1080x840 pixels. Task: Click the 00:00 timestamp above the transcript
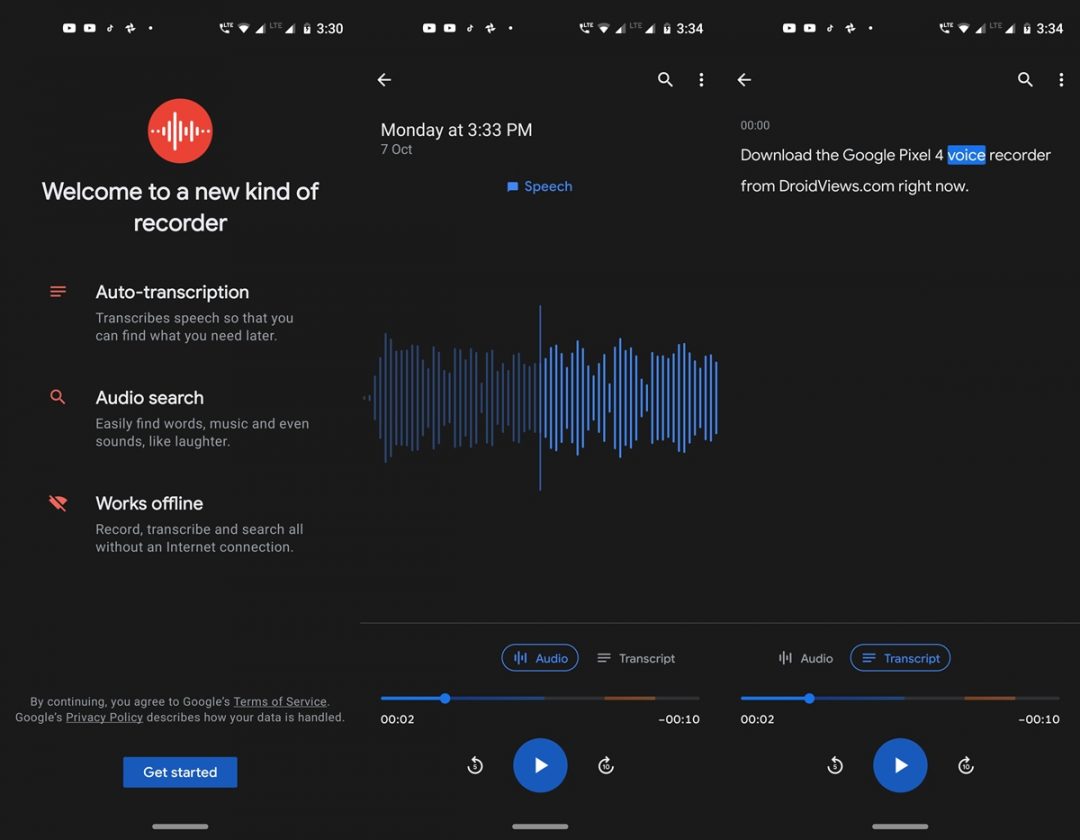pyautogui.click(x=755, y=125)
